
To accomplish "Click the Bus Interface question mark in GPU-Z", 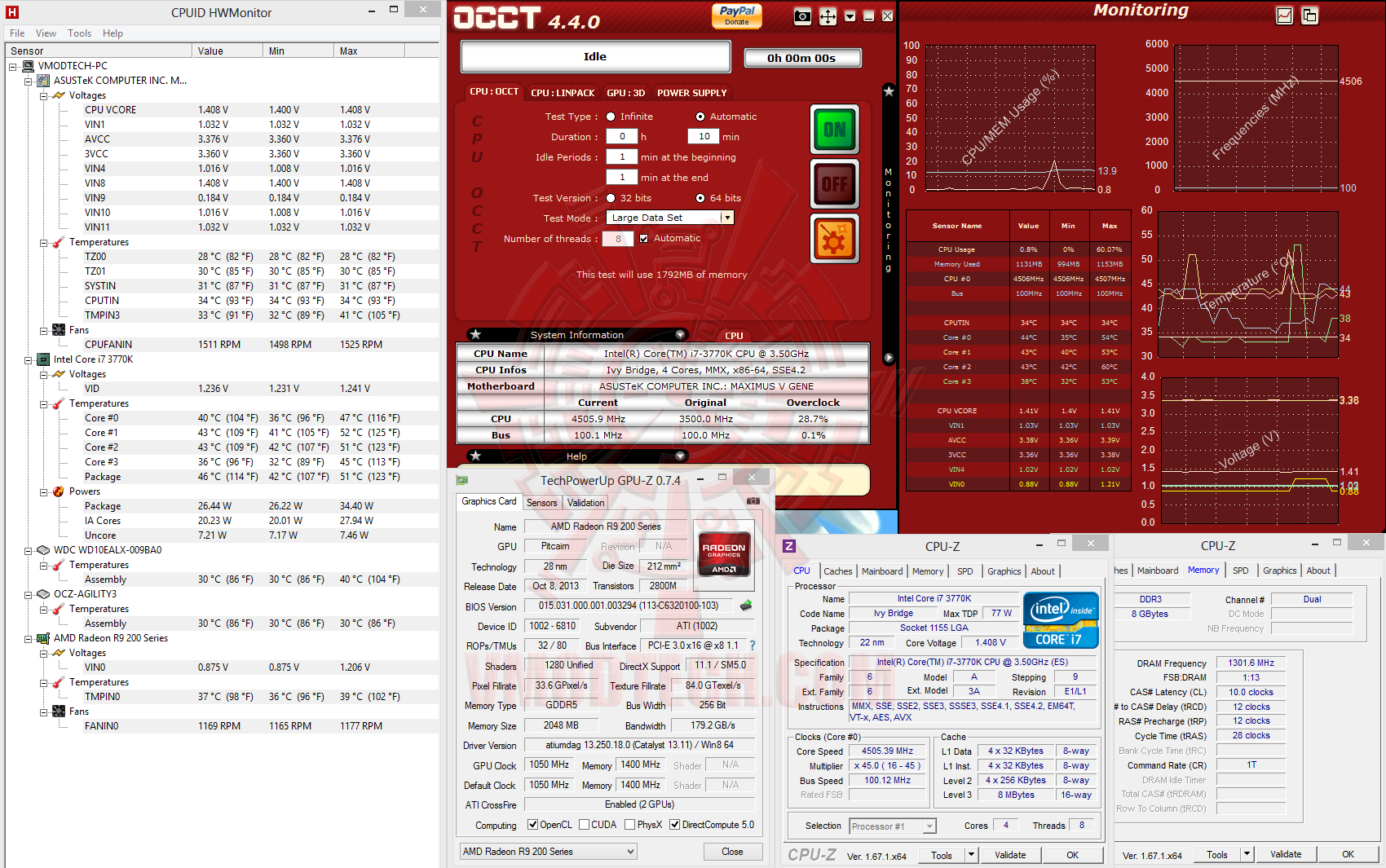I will (x=753, y=645).
